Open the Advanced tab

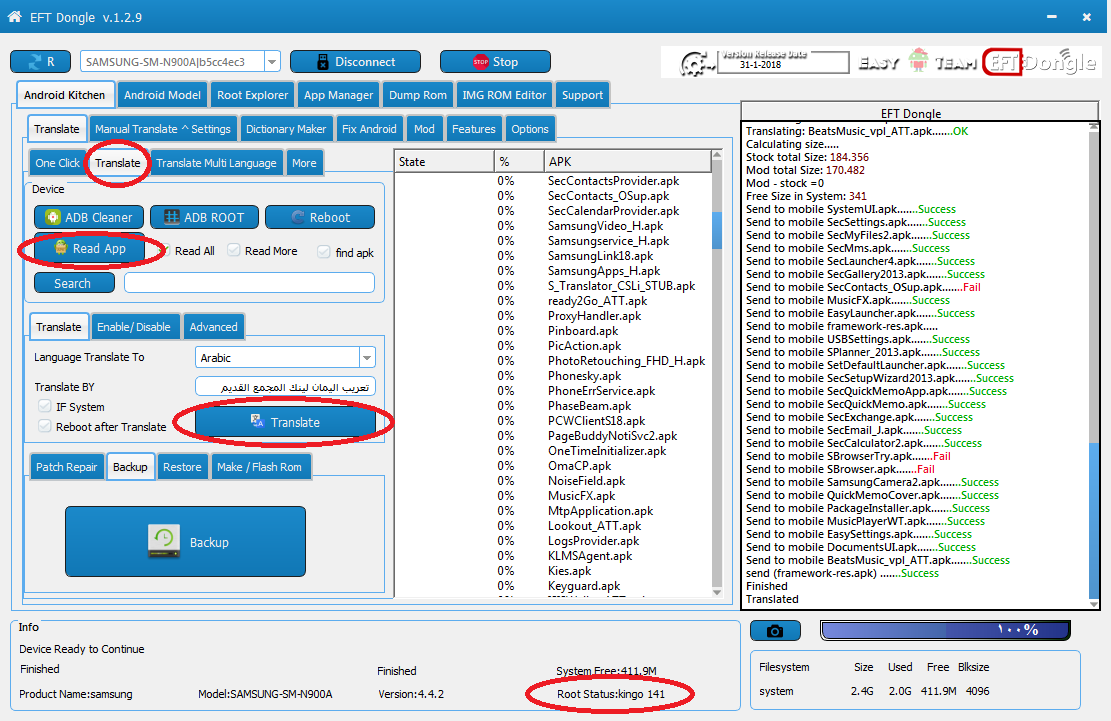[x=213, y=327]
